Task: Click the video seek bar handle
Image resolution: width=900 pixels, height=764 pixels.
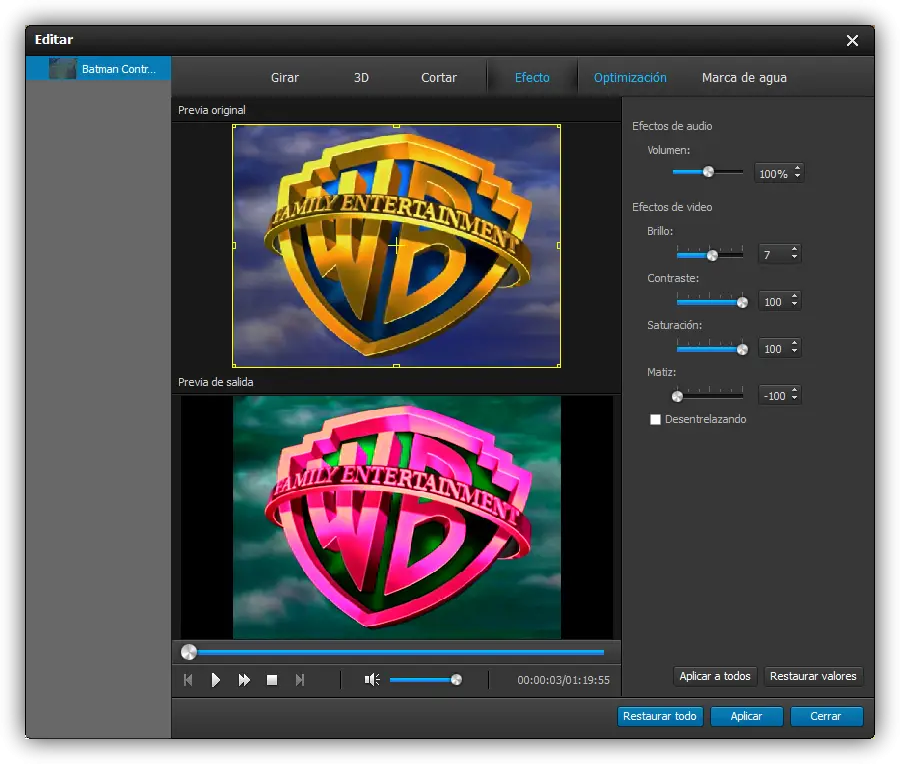Action: pyautogui.click(x=189, y=652)
